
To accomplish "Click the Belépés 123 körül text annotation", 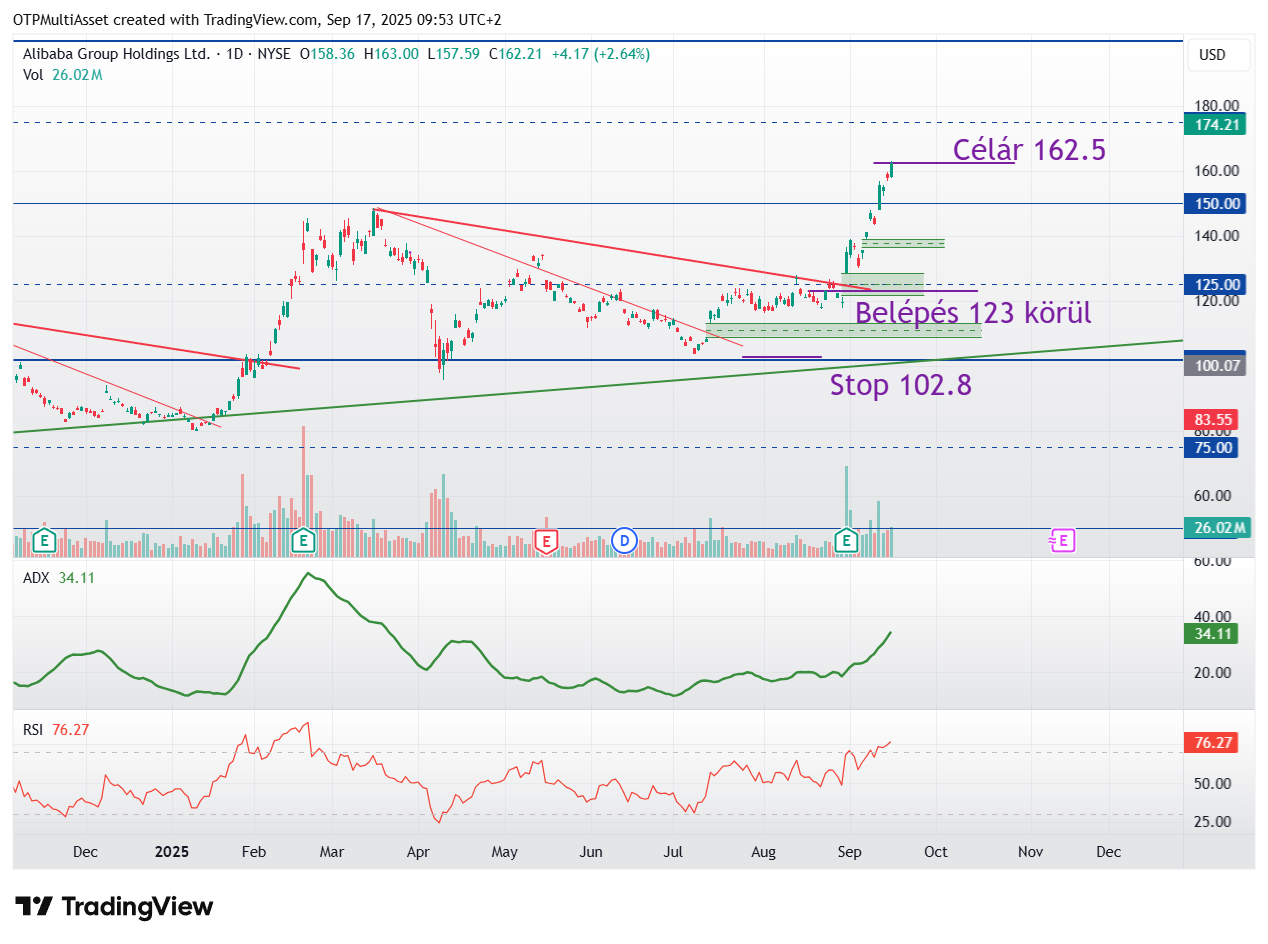I will [972, 313].
